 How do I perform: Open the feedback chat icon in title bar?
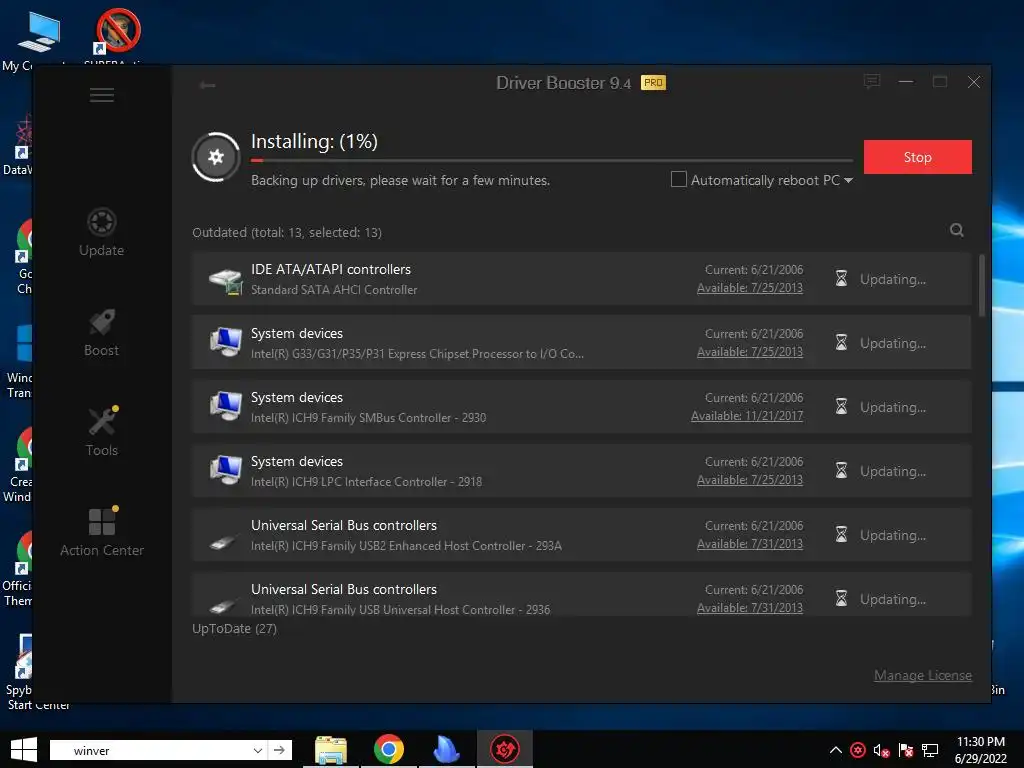872,82
